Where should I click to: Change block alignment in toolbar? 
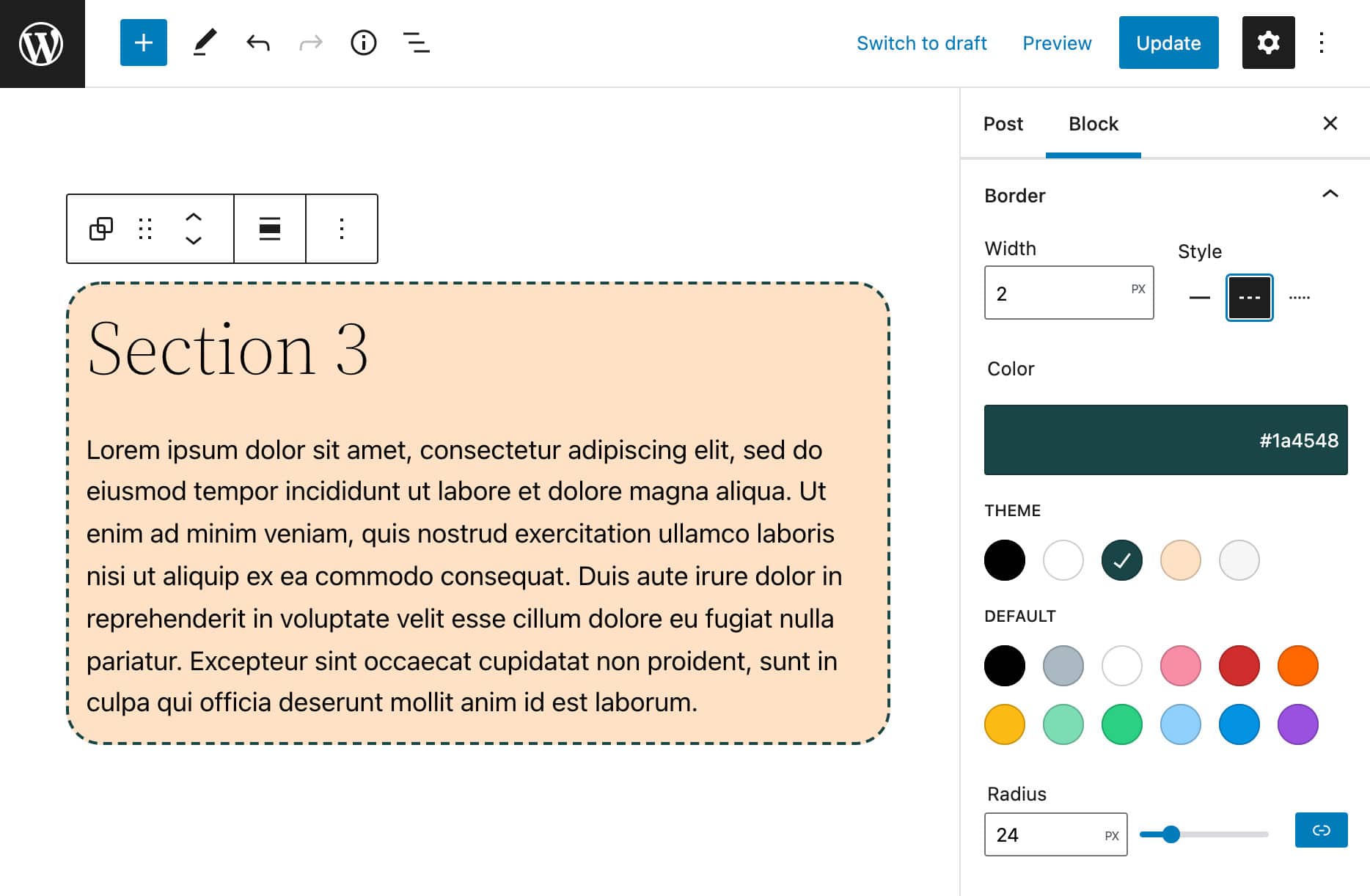(x=269, y=229)
